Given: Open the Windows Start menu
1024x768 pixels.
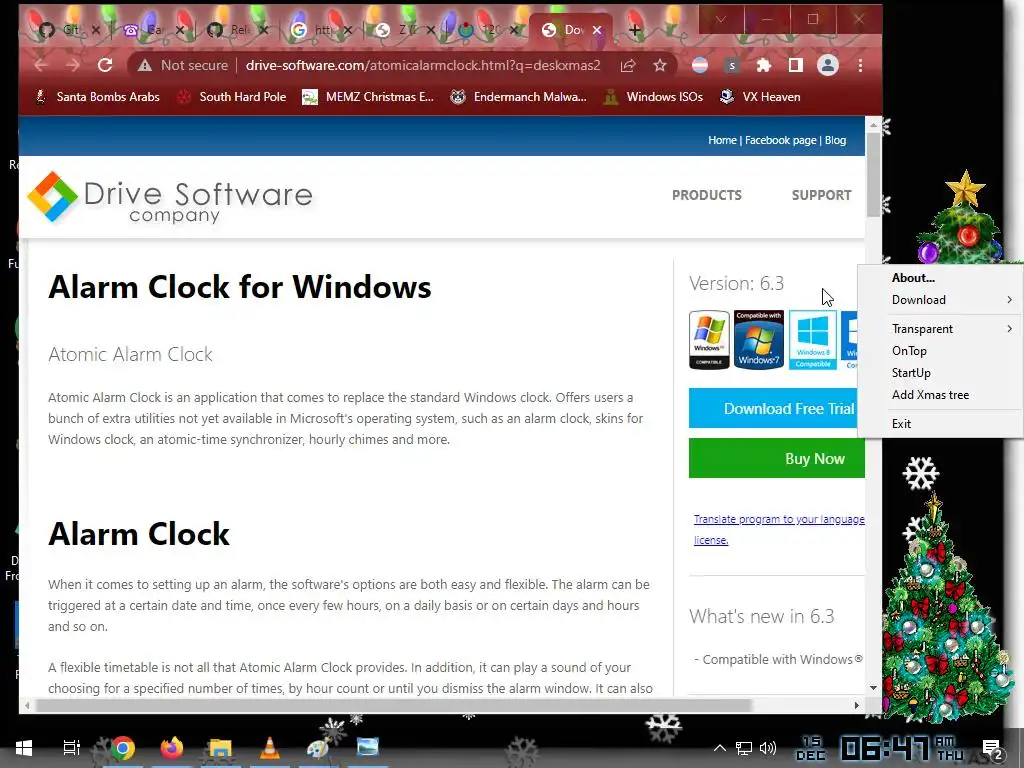Looking at the screenshot, I should pyautogui.click(x=24, y=748).
